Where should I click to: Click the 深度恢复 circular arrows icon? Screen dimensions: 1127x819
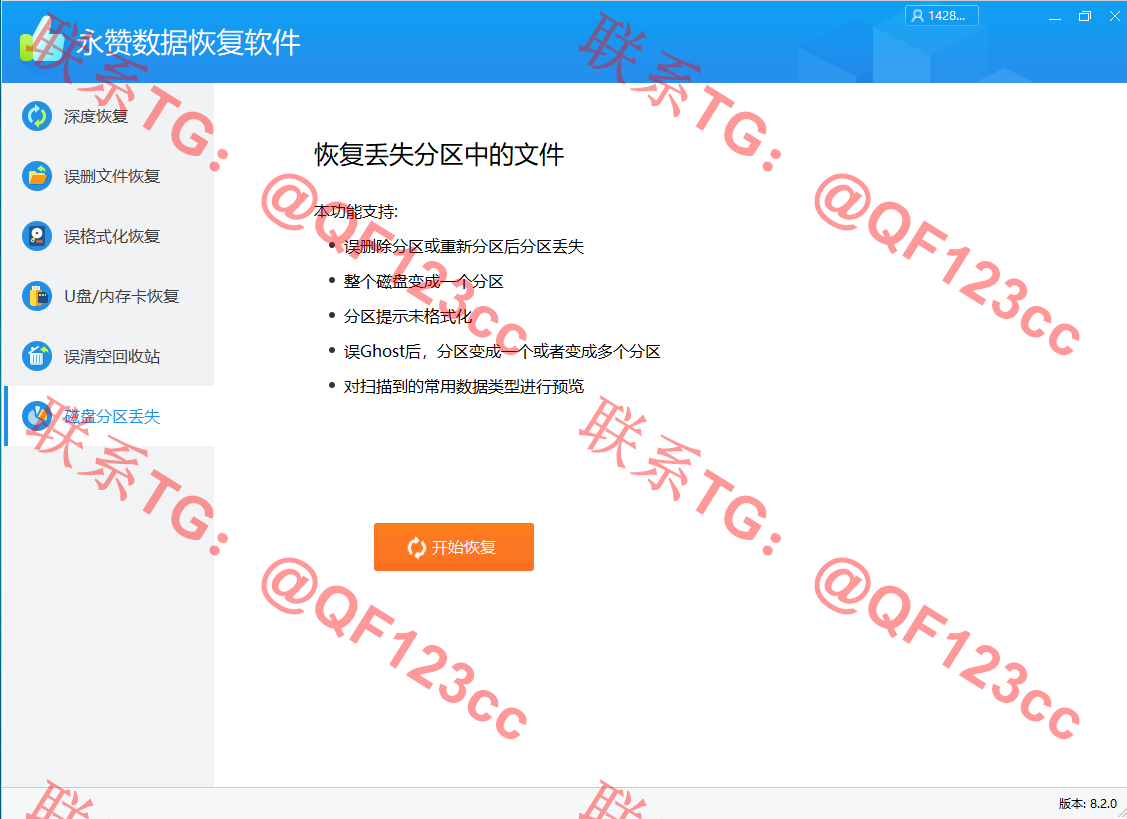[37, 116]
